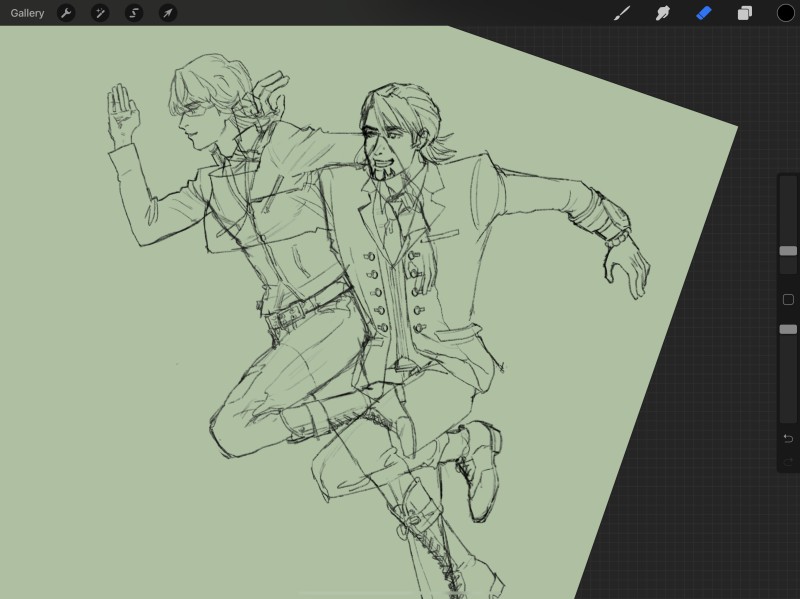Viewport: 800px width, 599px height.
Task: Tap the brush opacity slider handle
Action: click(x=788, y=329)
